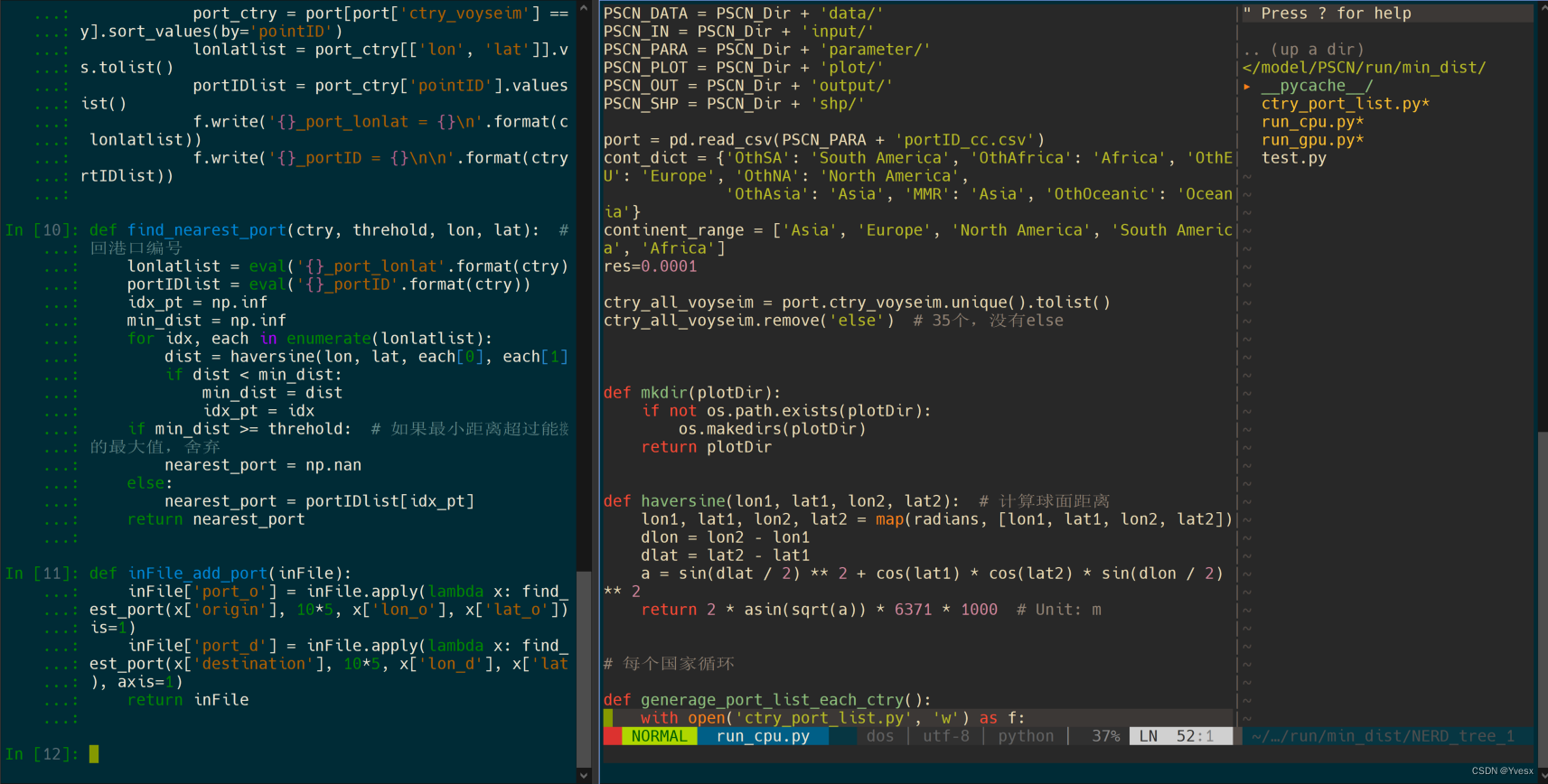Image resolution: width=1548 pixels, height=784 pixels.
Task: Click the NORMAL mode indicator in statusline
Action: (660, 736)
